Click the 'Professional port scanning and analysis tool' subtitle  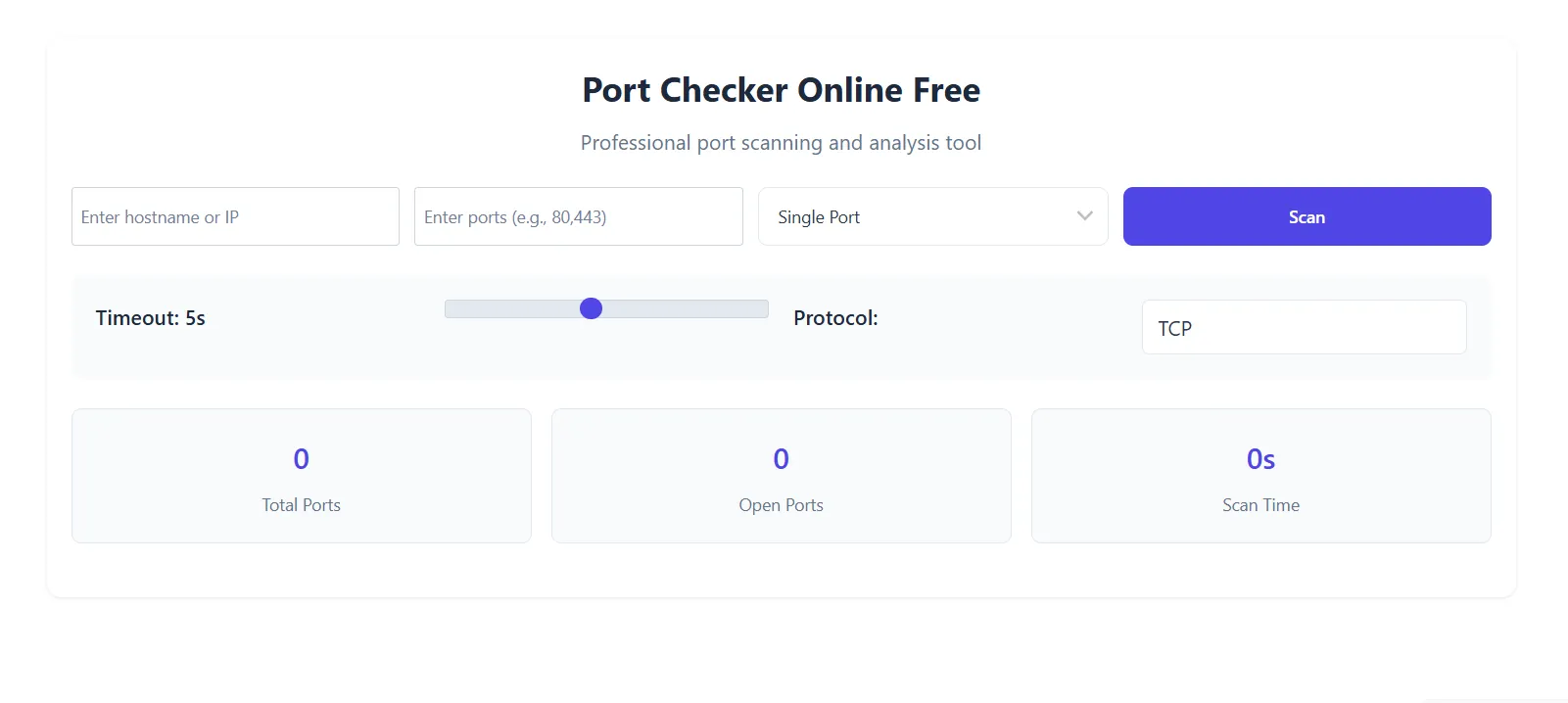781,143
